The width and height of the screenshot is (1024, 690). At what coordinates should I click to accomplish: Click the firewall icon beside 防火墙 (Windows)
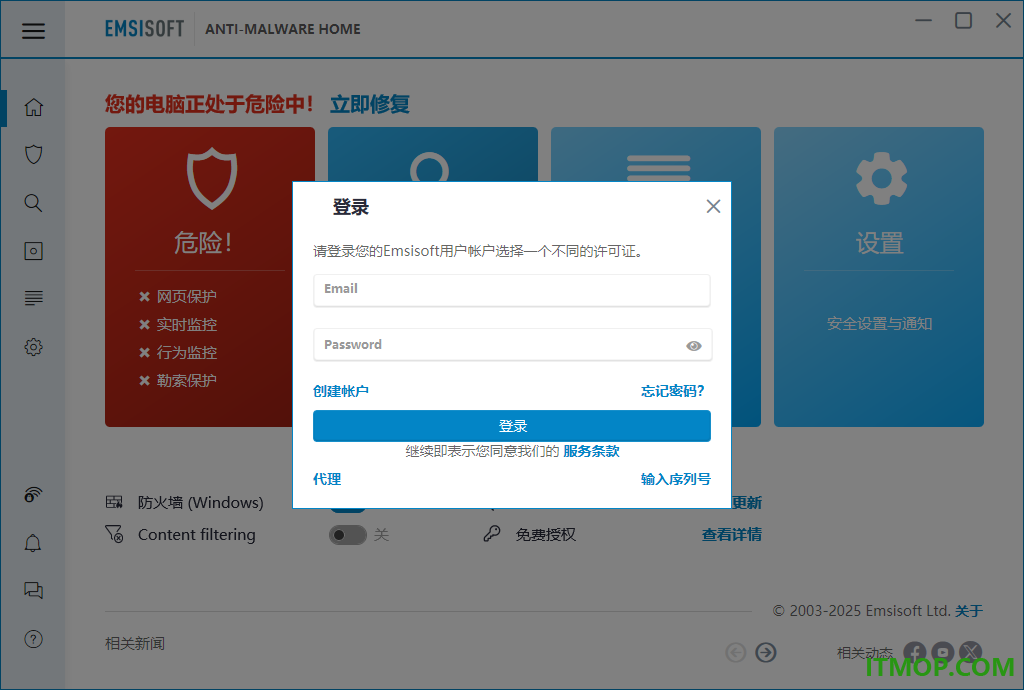pyautogui.click(x=114, y=502)
